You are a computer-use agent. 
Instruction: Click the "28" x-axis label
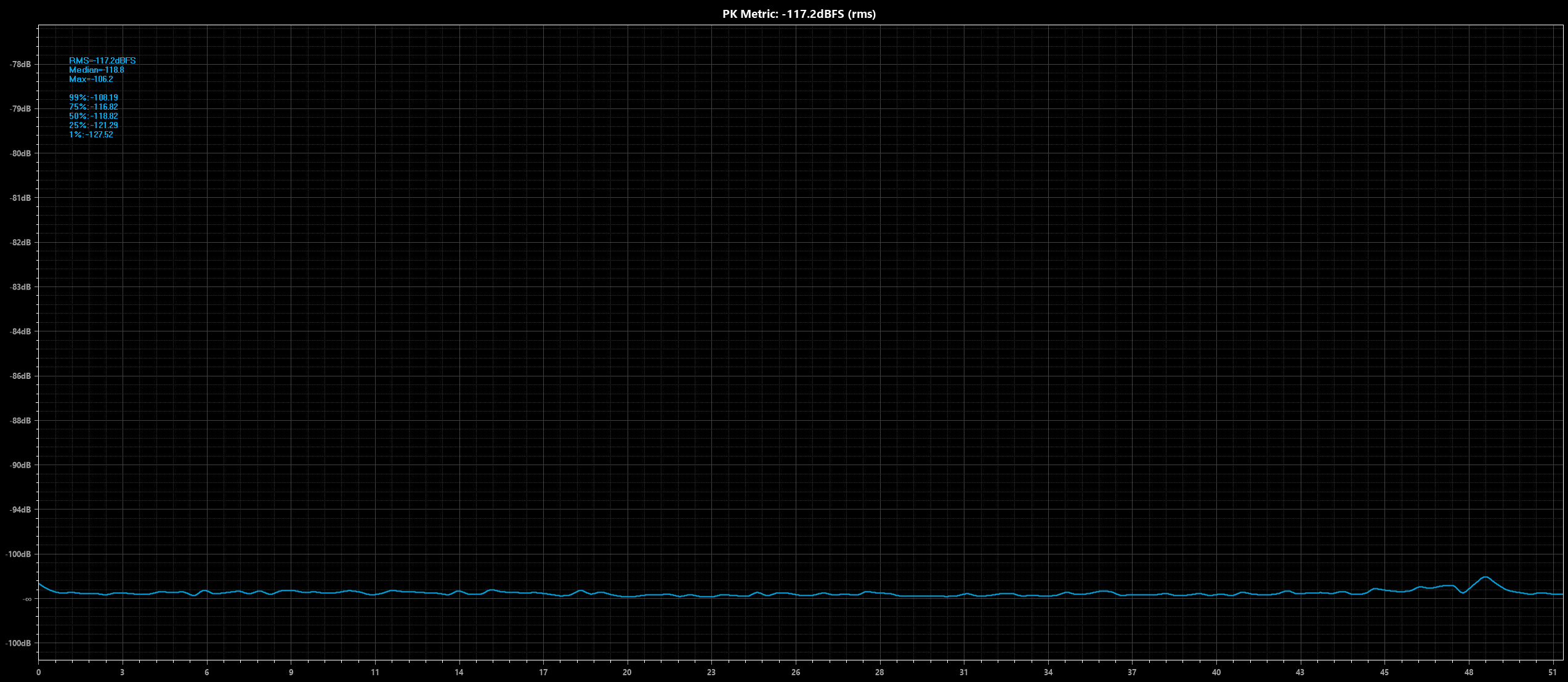(879, 672)
